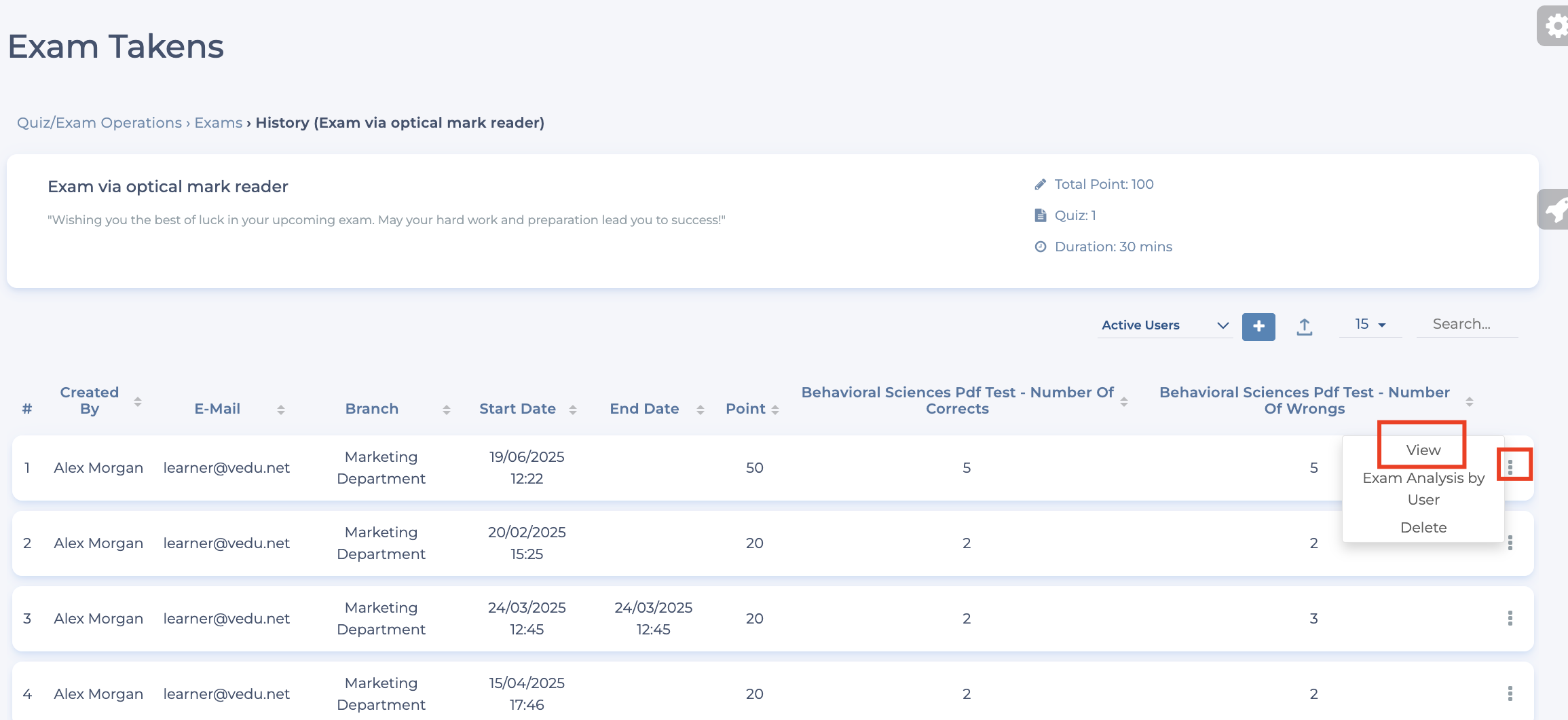
Task: Open three-dot menu for row 3
Action: pyautogui.click(x=1510, y=618)
